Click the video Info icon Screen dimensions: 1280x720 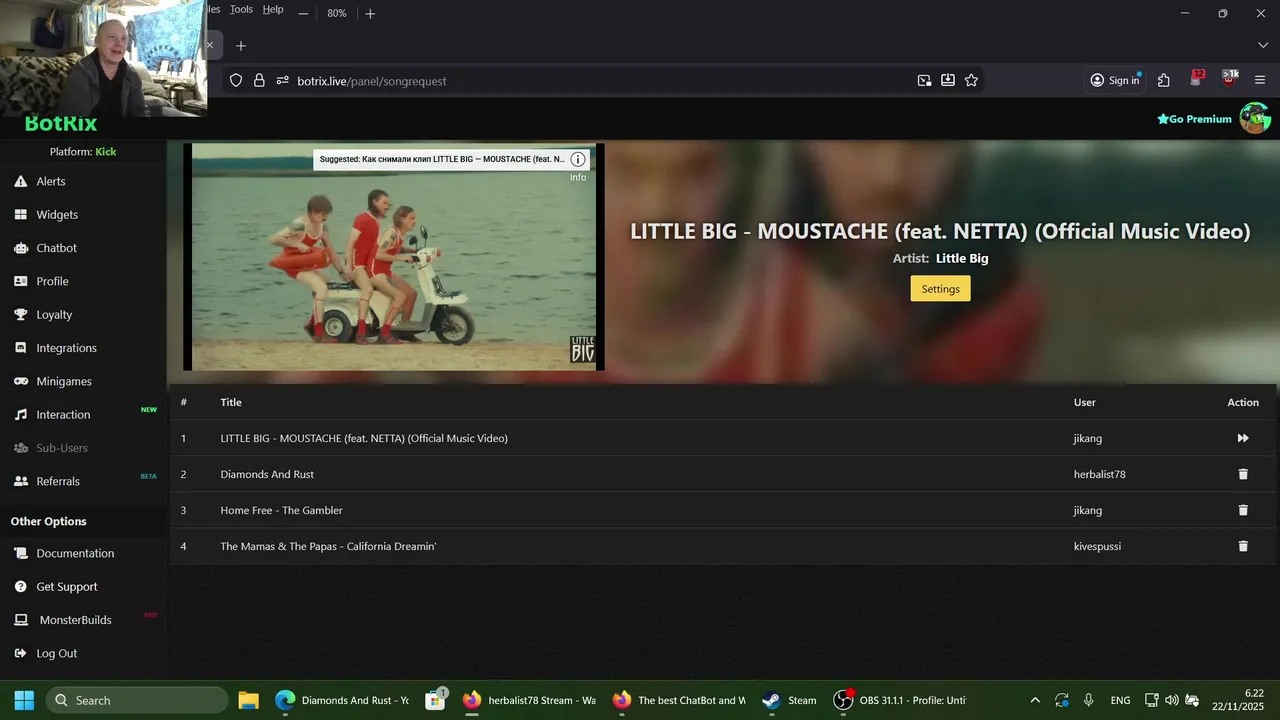point(578,160)
